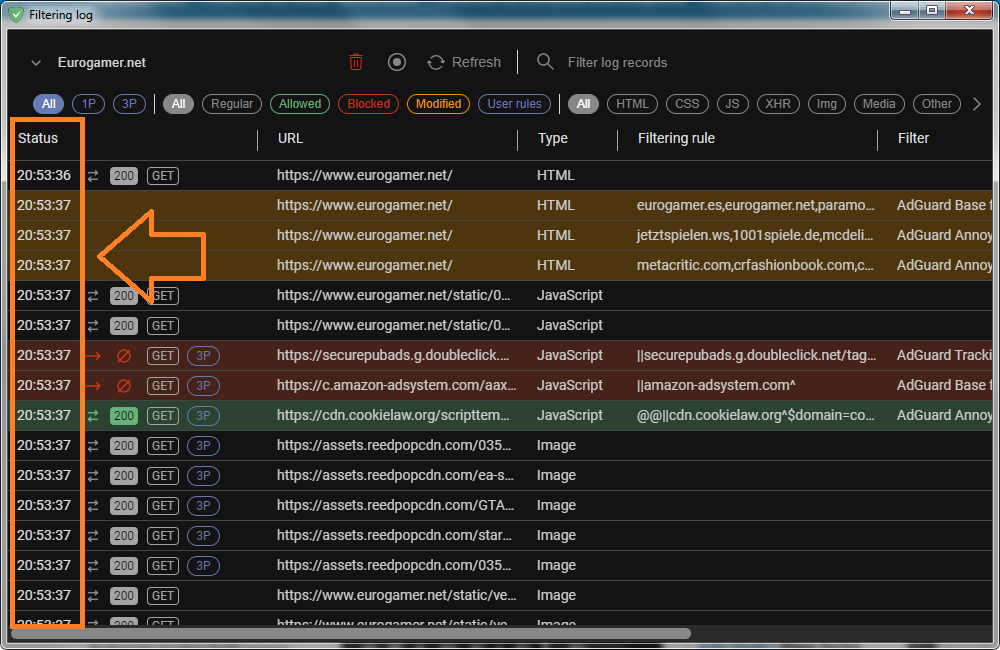Screen dimensions: 1000x650
Task: Select URL https://securepubads.g.doubleclick.…
Action: [393, 355]
